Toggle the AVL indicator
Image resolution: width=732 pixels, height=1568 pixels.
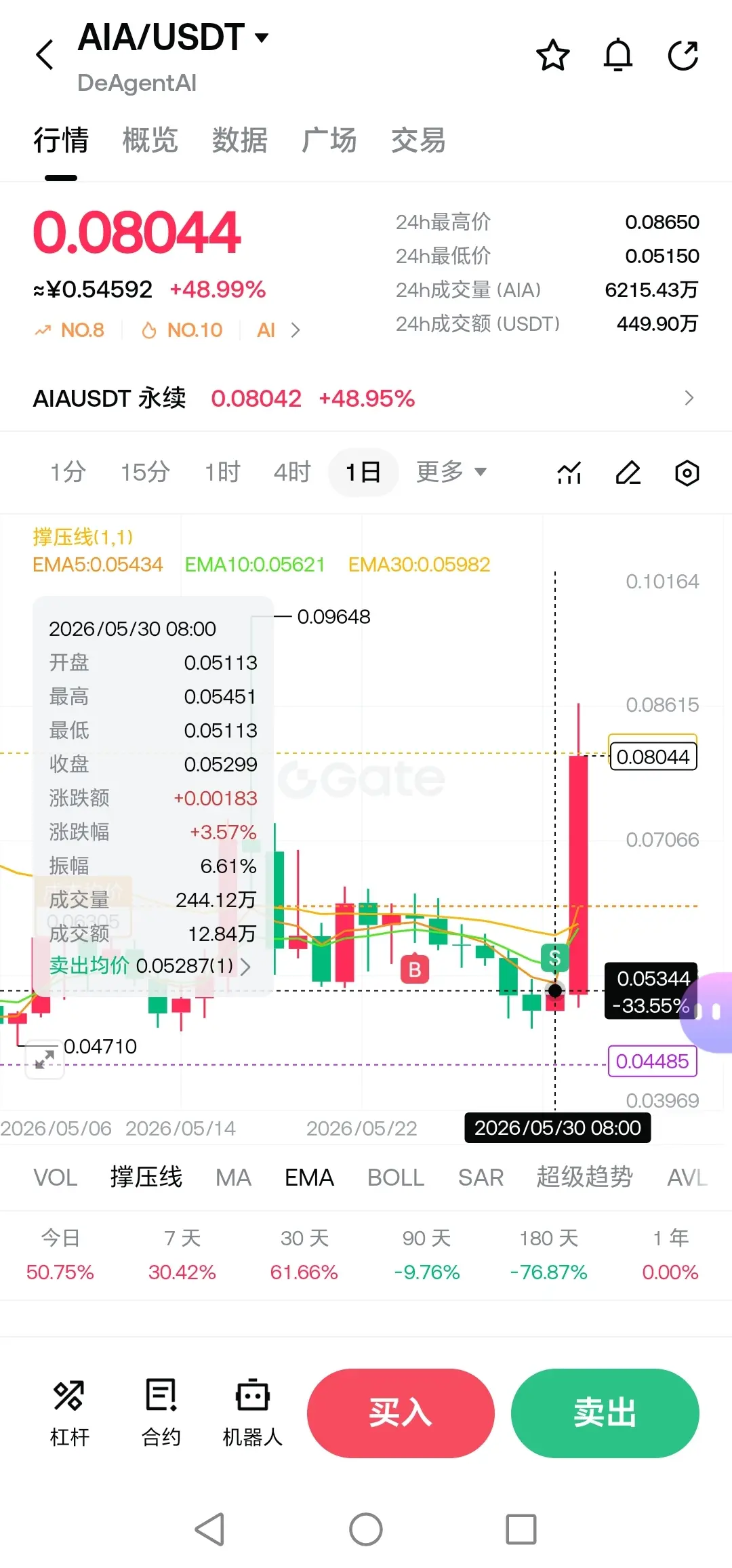(687, 1178)
